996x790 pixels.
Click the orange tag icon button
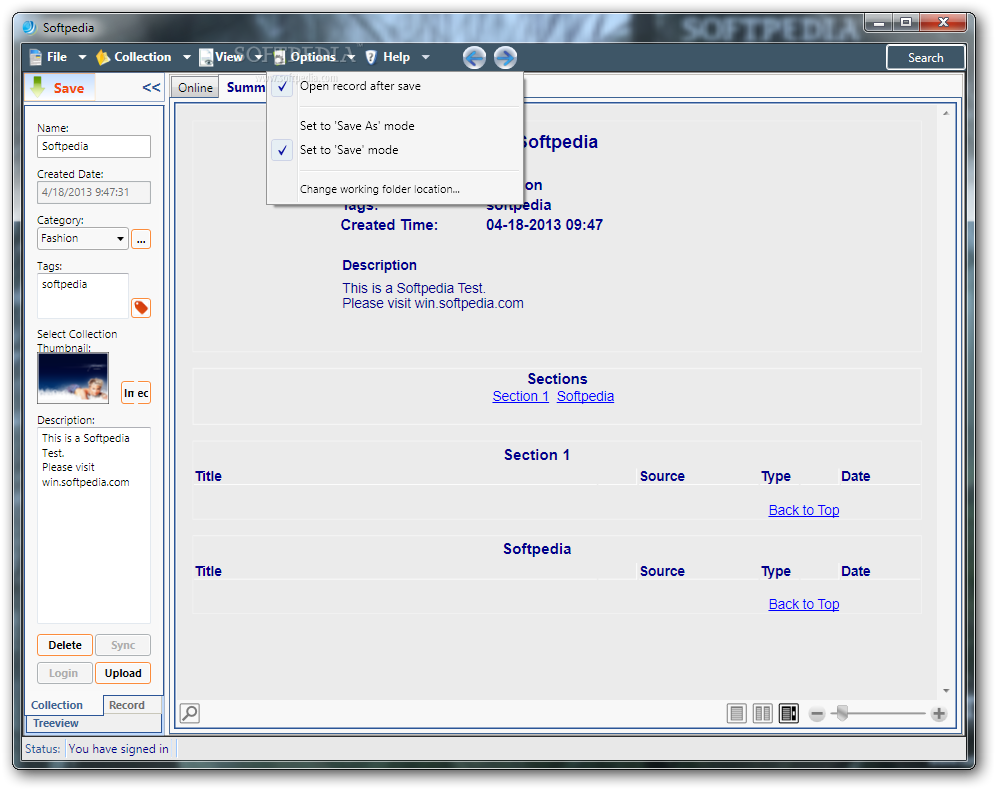(x=140, y=308)
